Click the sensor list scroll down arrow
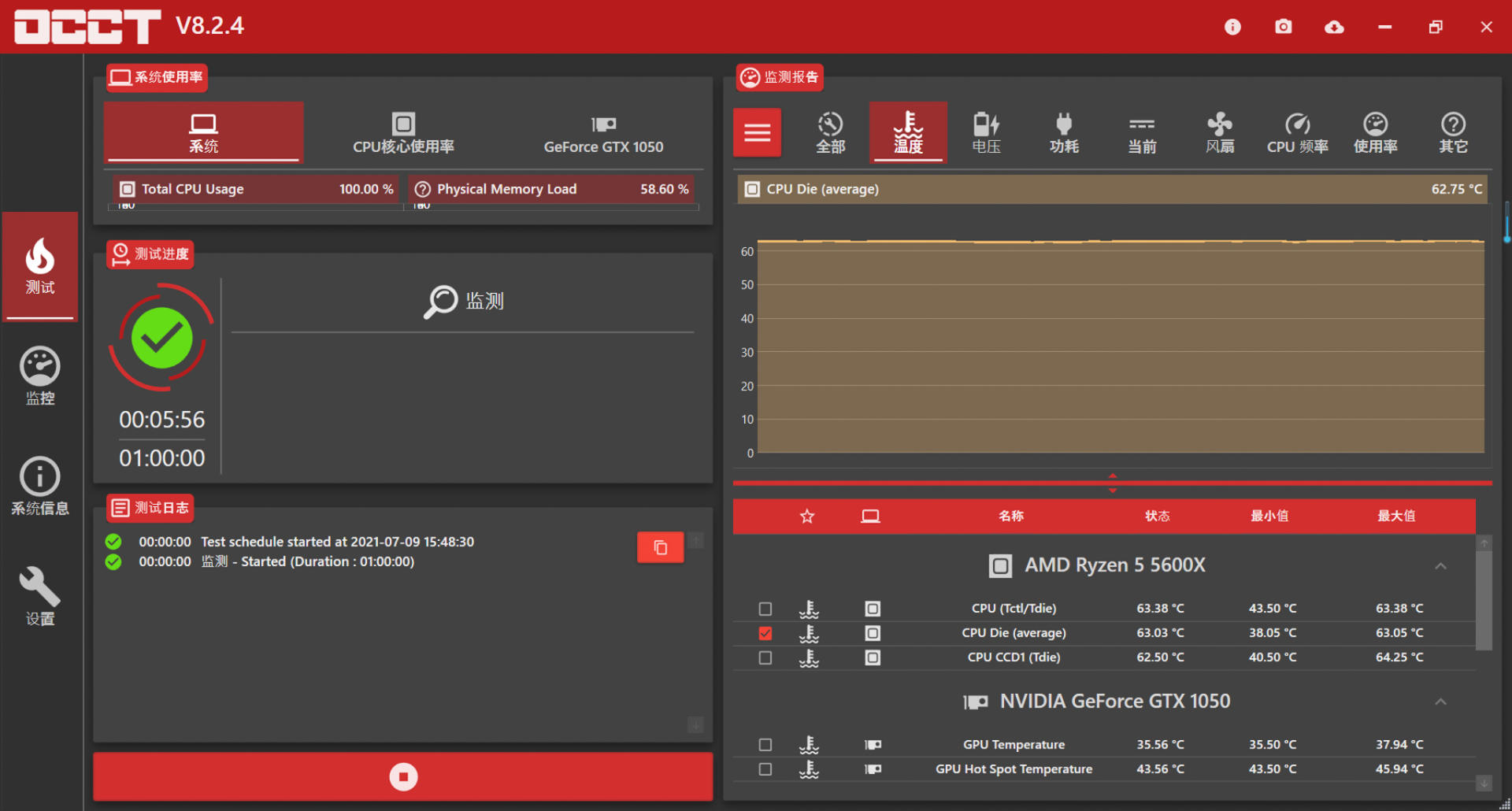Image resolution: width=1512 pixels, height=811 pixels. (x=1484, y=783)
